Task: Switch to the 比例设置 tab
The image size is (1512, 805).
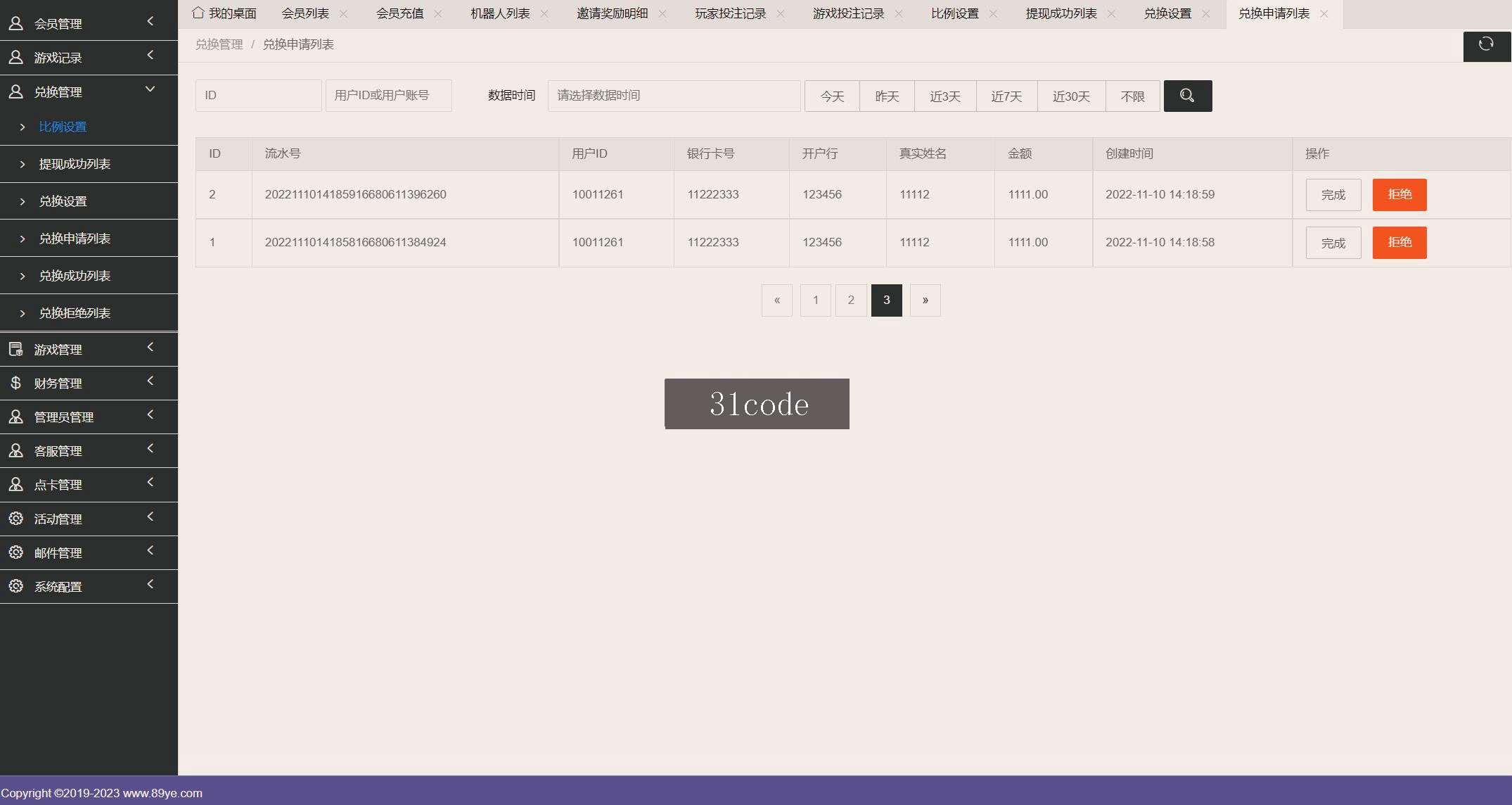Action: coord(954,14)
